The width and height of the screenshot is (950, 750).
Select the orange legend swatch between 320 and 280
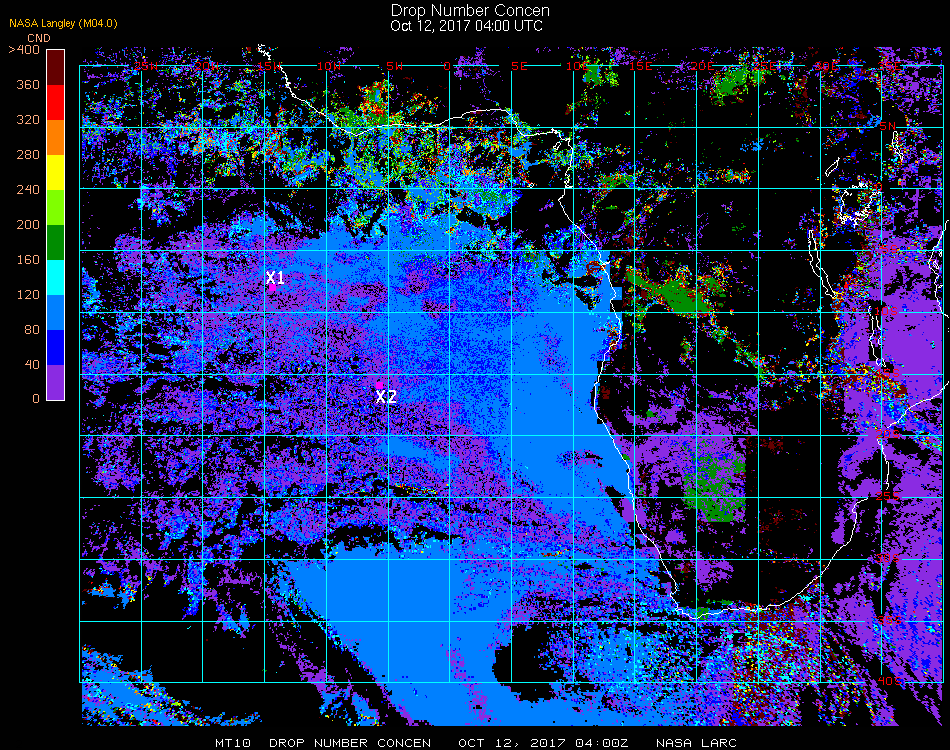pos(56,138)
